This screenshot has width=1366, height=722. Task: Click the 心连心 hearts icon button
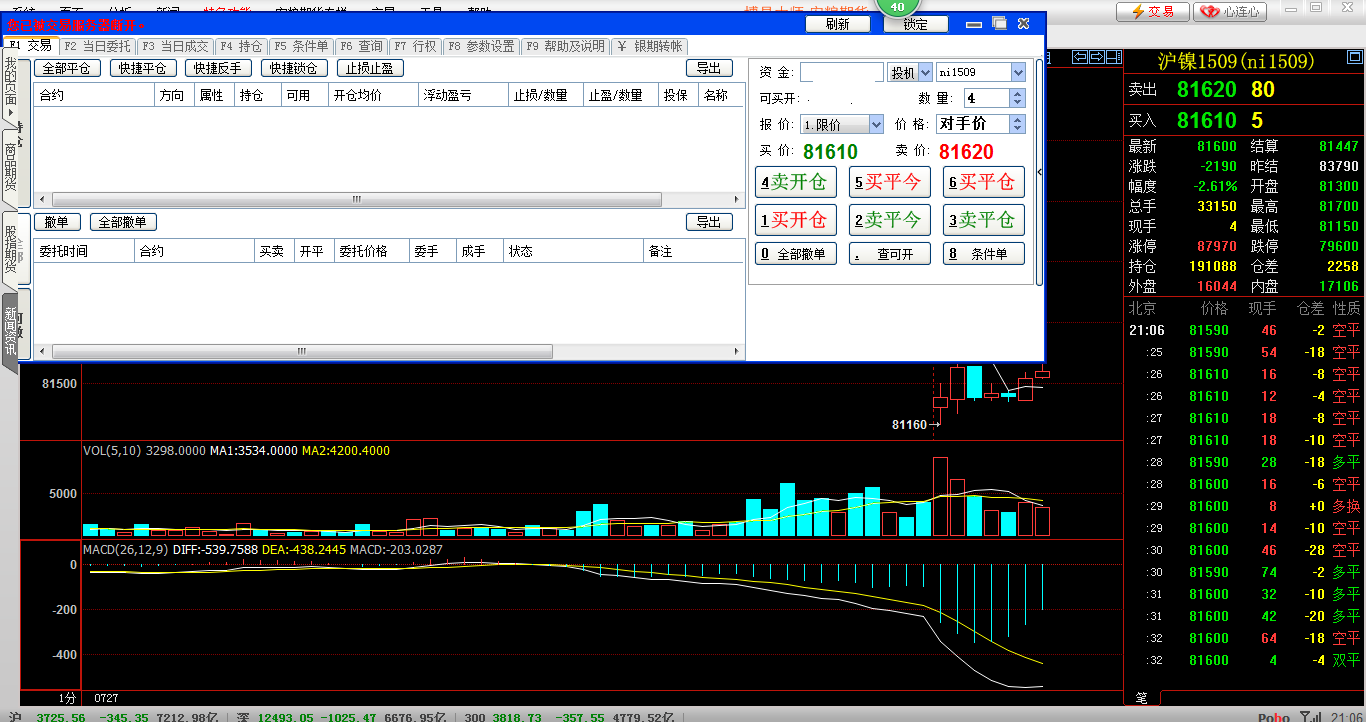pyautogui.click(x=1230, y=12)
